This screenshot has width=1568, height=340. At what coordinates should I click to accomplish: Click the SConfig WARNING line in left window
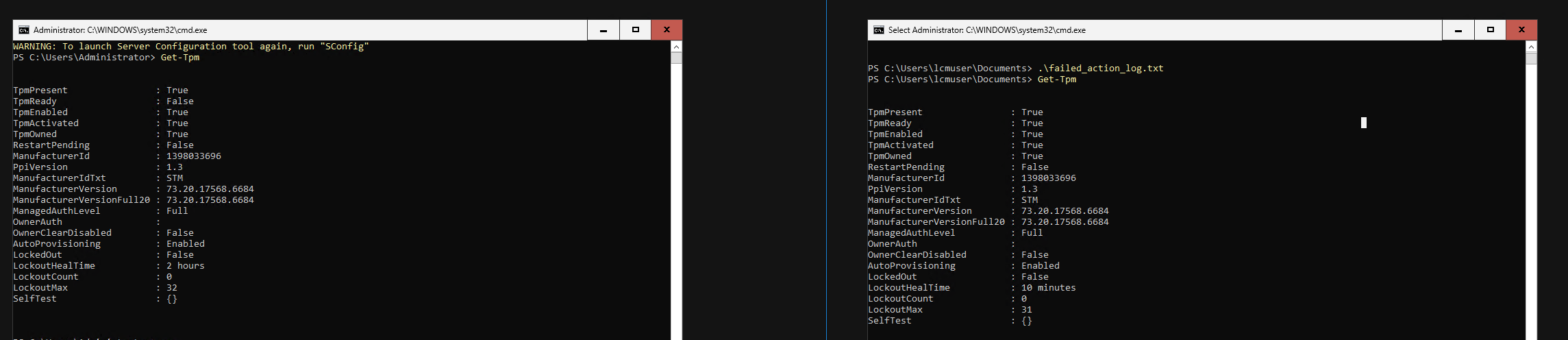click(191, 47)
